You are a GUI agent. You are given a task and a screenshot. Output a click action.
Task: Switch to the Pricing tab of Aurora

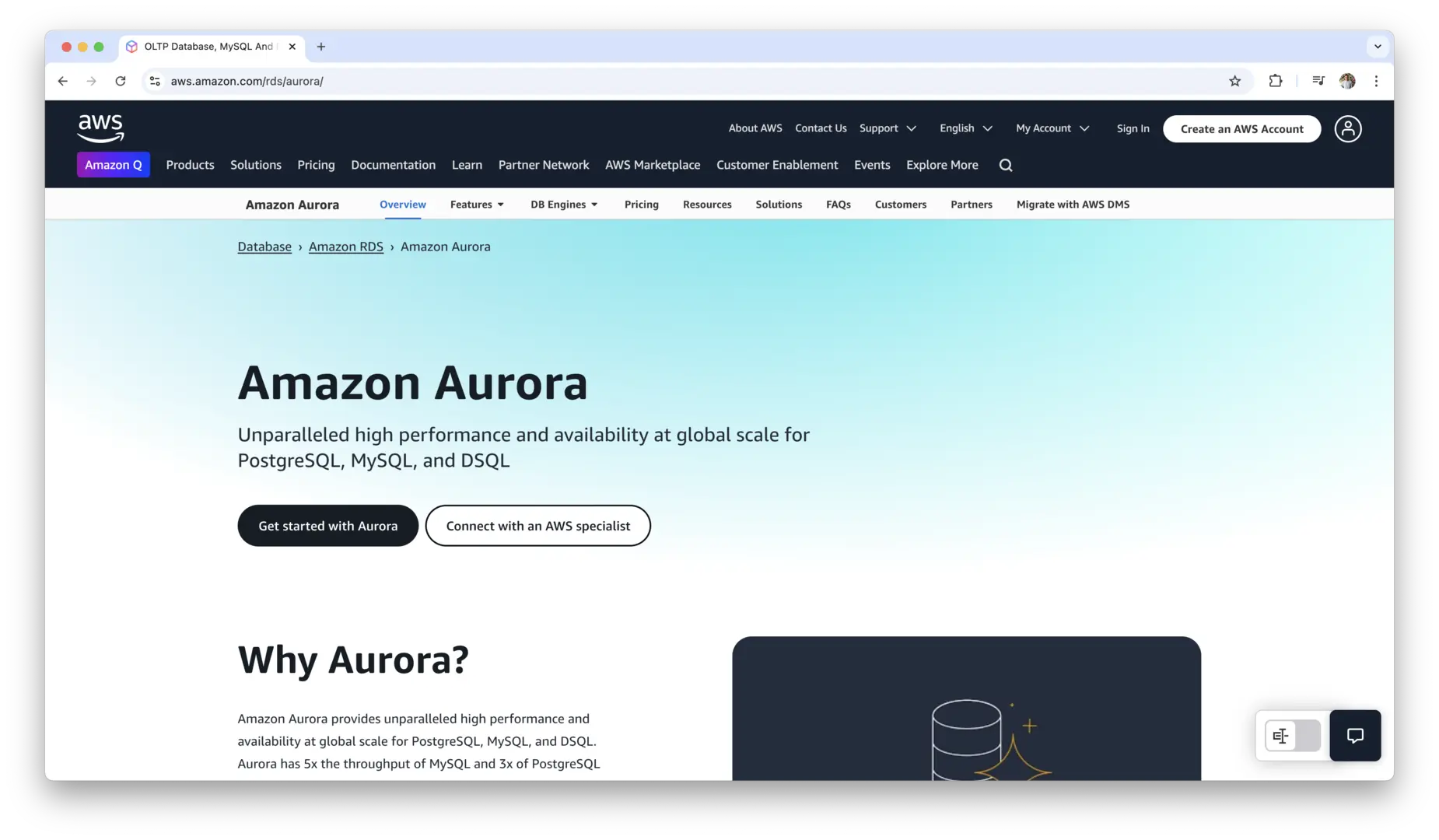[x=641, y=205]
